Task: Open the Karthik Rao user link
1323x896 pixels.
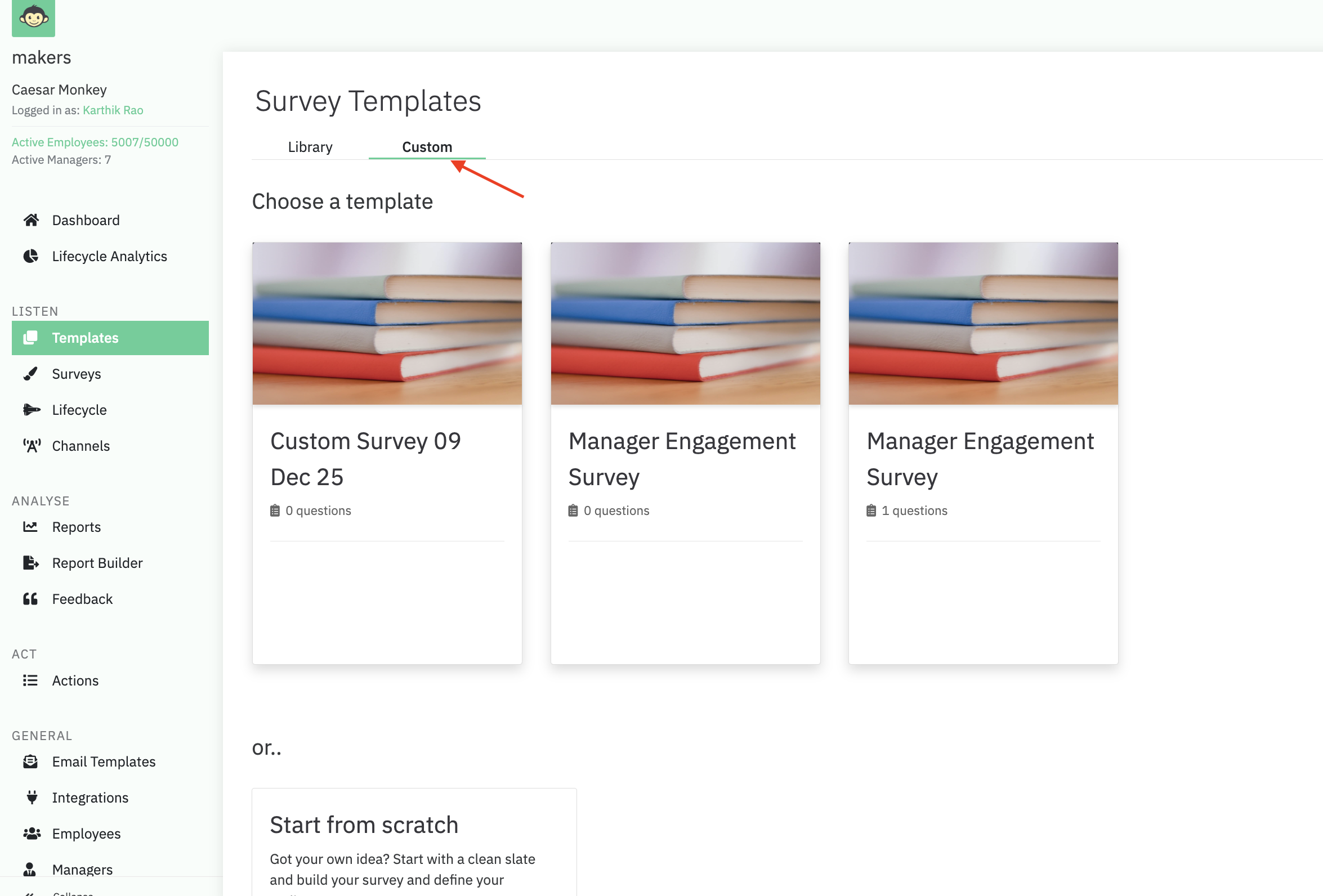Action: pyautogui.click(x=113, y=110)
